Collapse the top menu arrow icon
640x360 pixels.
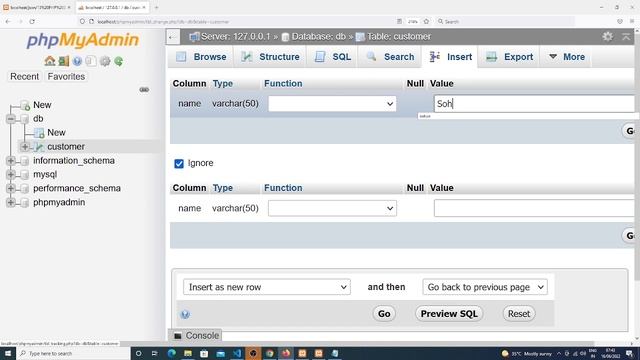coord(626,37)
